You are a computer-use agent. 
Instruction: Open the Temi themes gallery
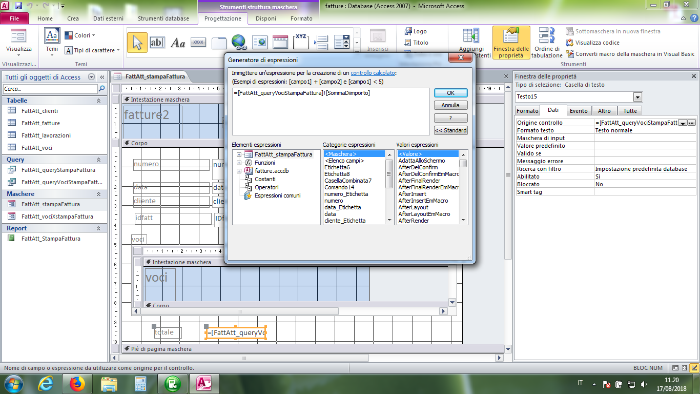pyautogui.click(x=52, y=41)
